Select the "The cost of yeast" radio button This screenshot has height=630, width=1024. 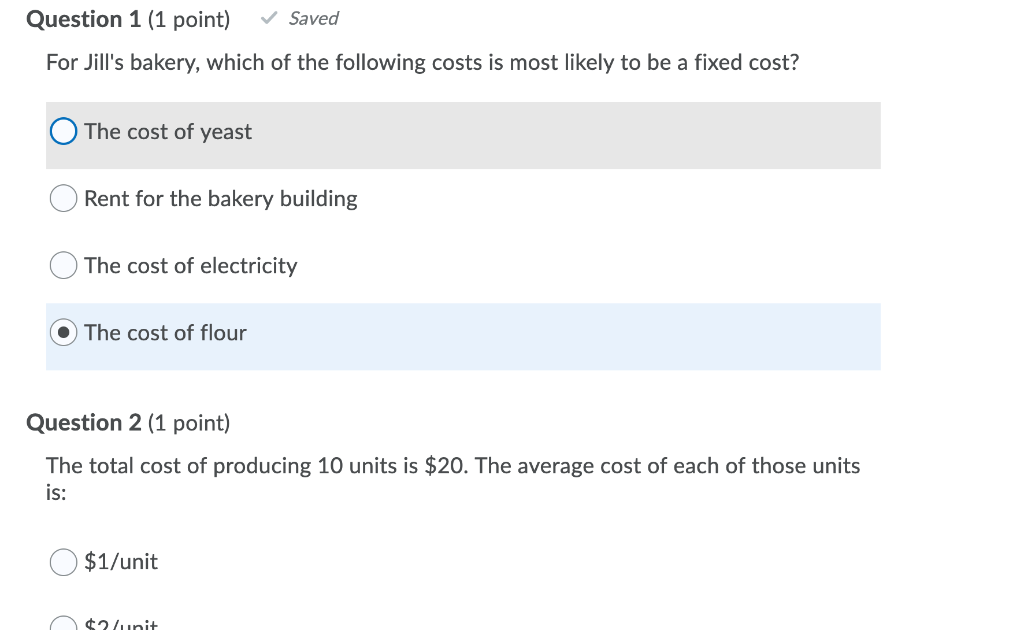coord(63,132)
